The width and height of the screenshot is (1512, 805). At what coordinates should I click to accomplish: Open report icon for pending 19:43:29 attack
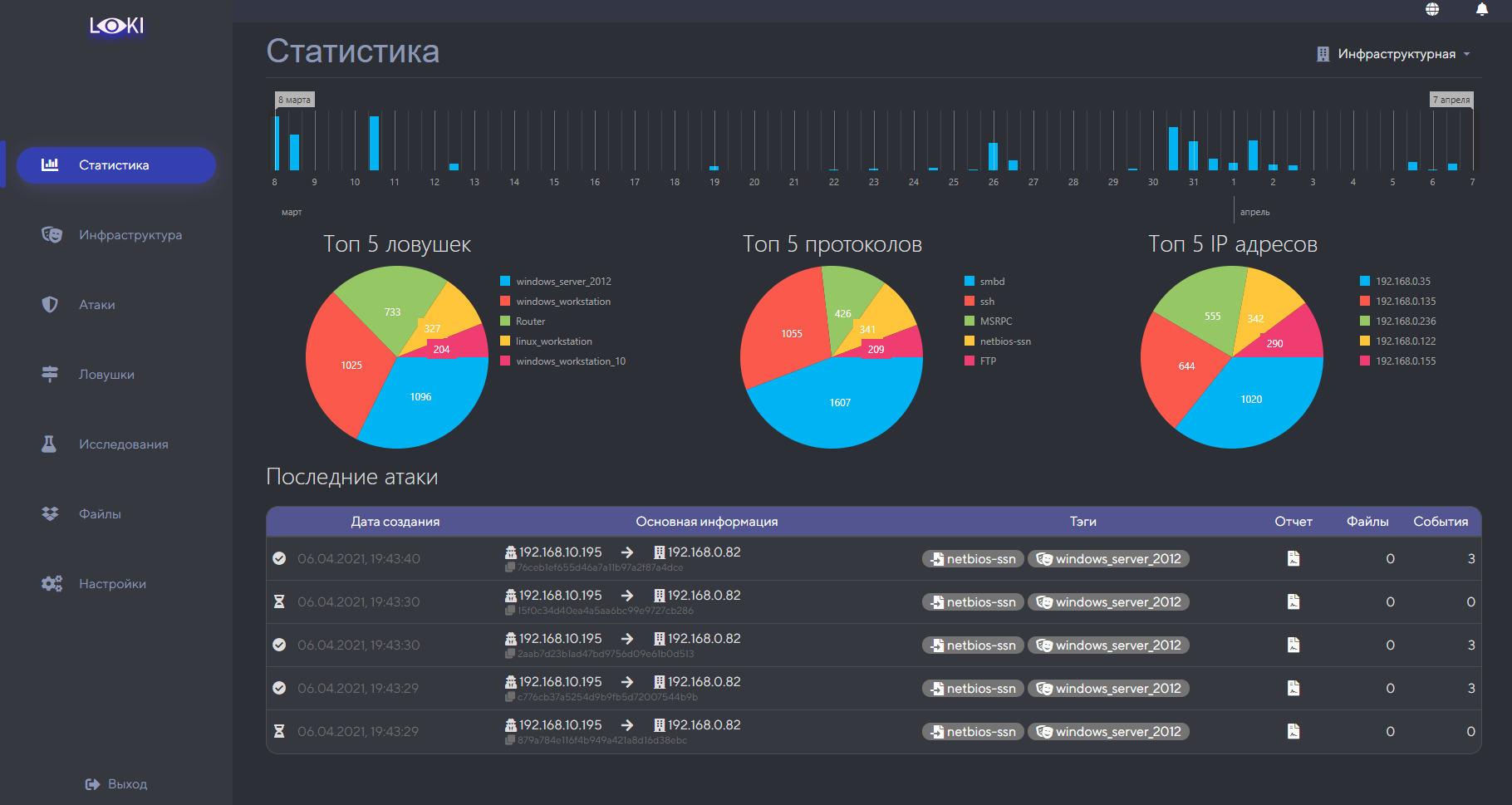(1294, 731)
